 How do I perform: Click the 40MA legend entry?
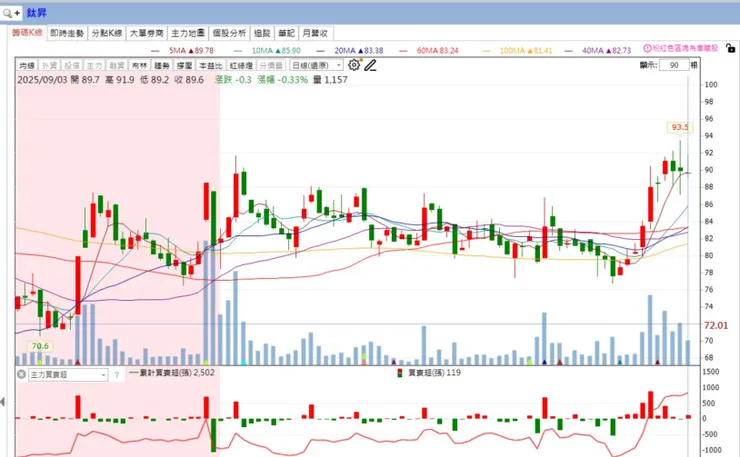click(x=597, y=50)
